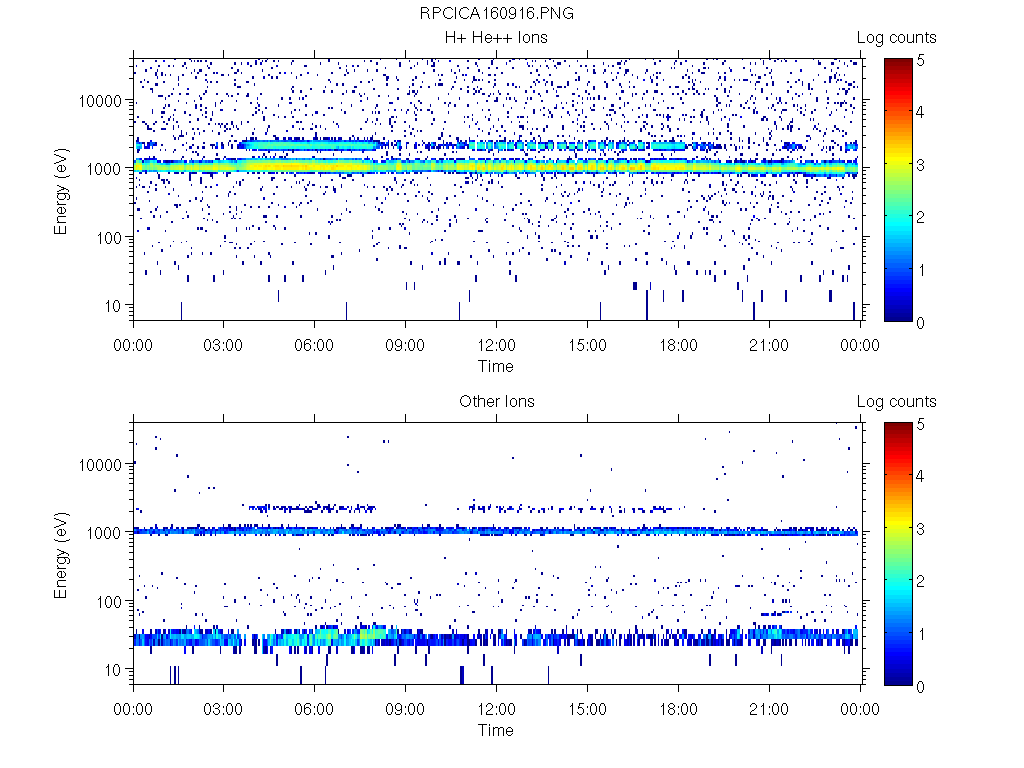Click the top color bar's 4 label

click(920, 112)
